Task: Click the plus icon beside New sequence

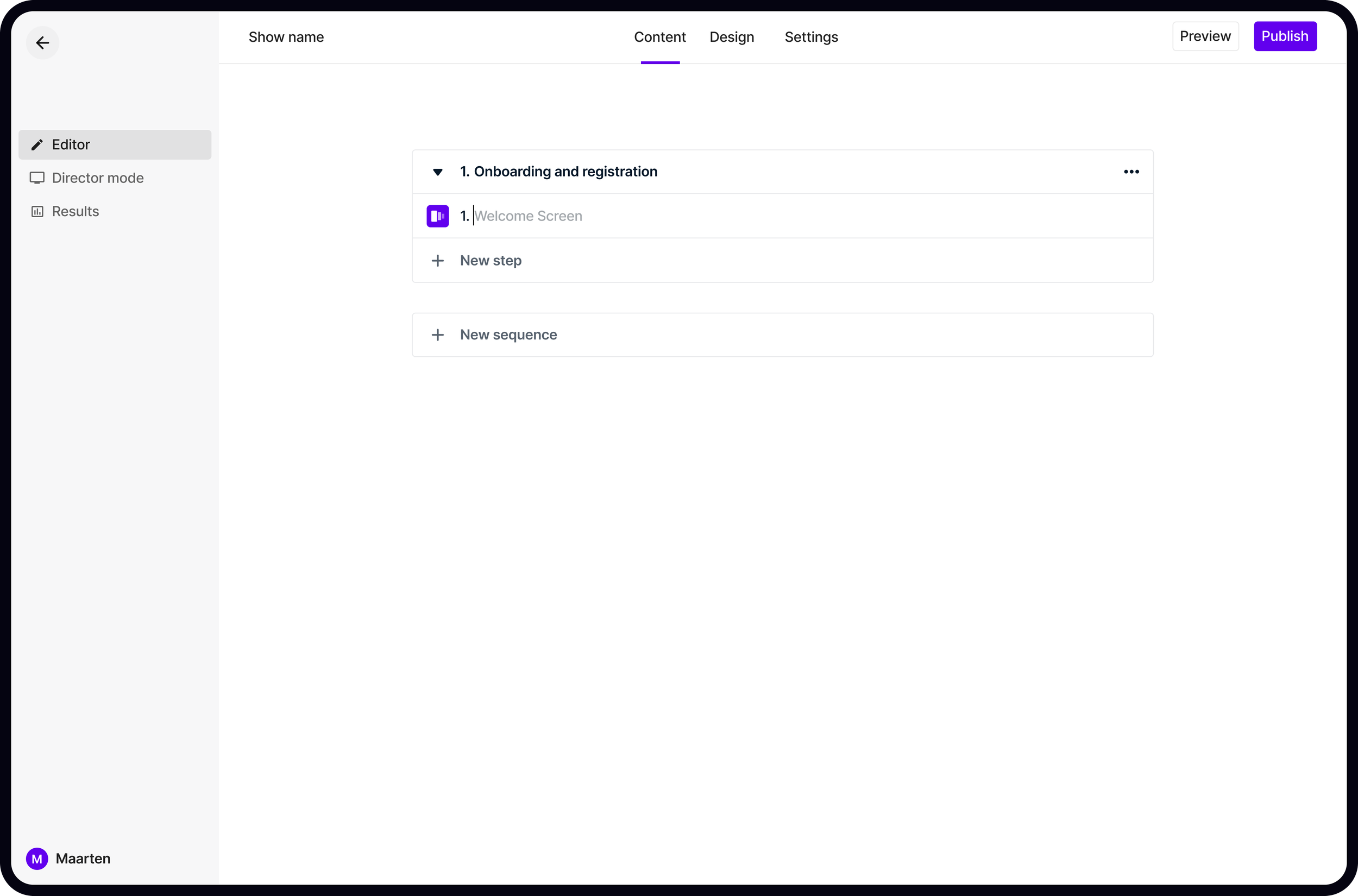Action: (x=437, y=335)
